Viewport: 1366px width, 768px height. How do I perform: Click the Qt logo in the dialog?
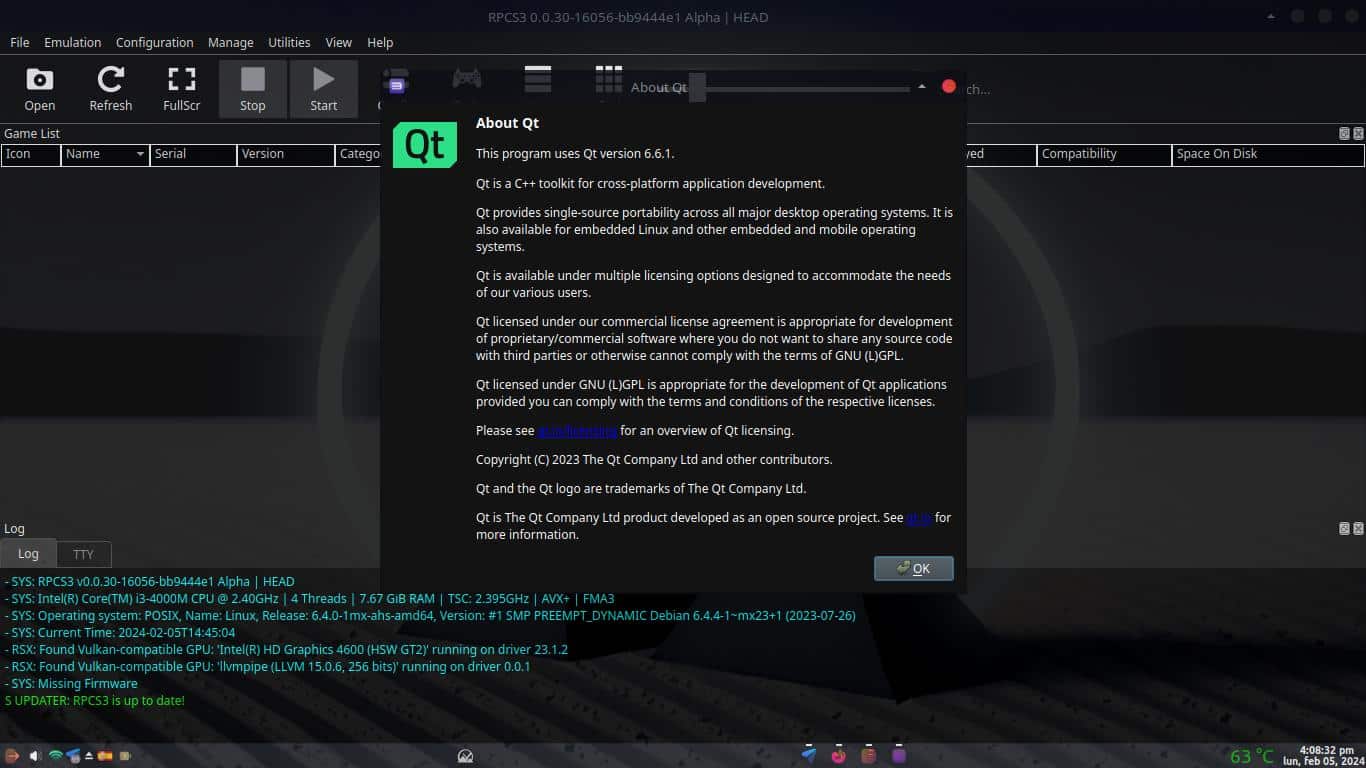[x=425, y=145]
